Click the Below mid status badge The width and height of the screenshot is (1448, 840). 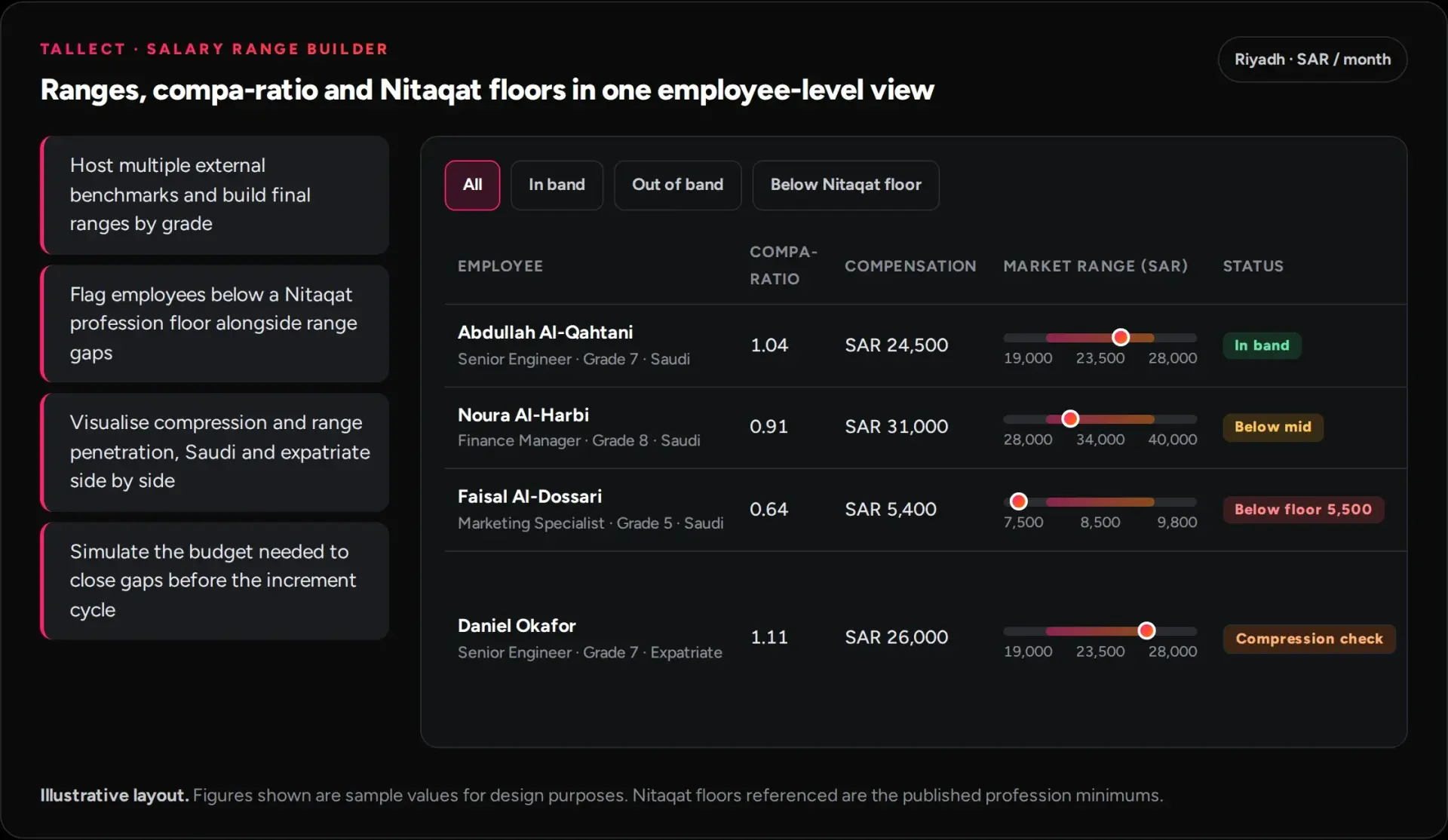click(x=1273, y=427)
